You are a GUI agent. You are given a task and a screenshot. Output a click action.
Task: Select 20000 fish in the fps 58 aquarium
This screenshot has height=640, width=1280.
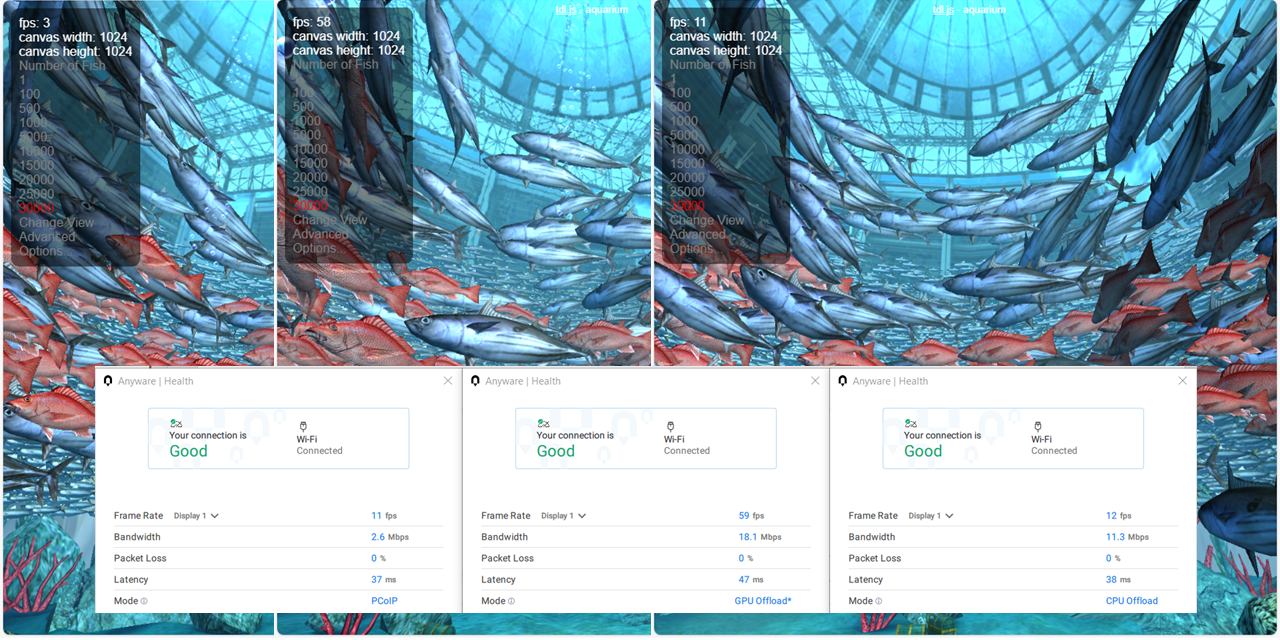[x=310, y=177]
